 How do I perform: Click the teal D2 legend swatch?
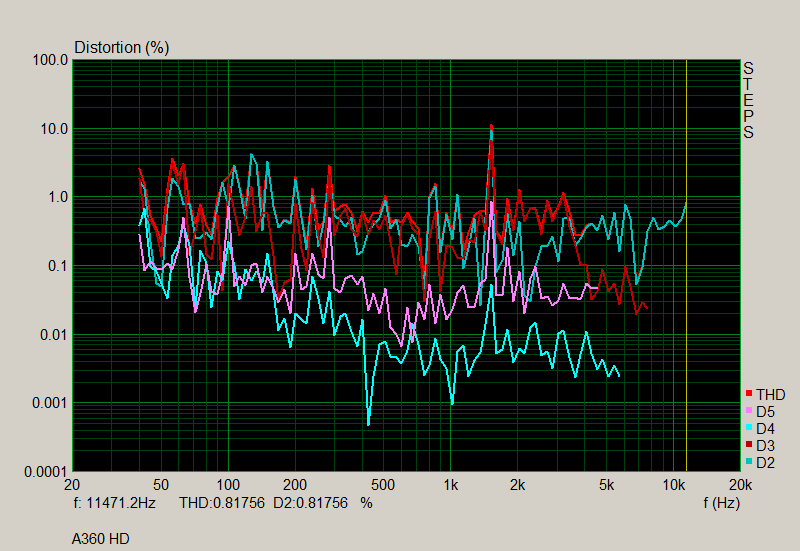(748, 462)
